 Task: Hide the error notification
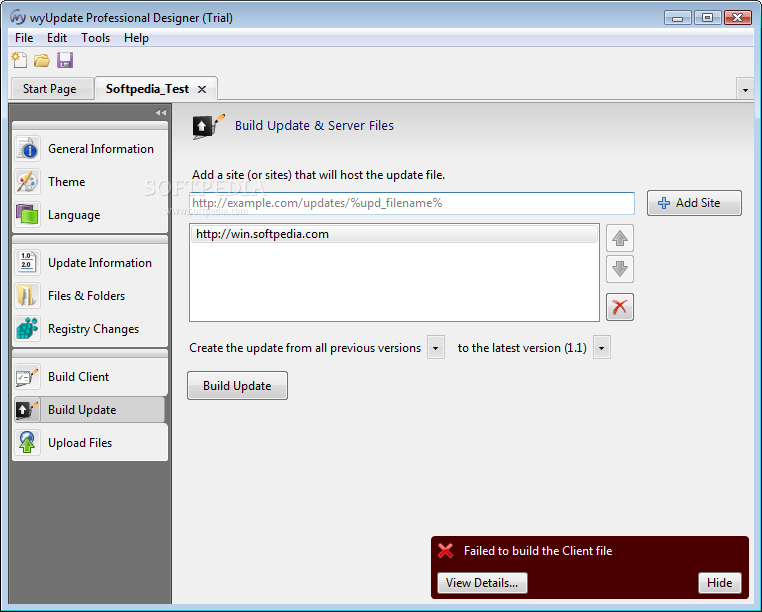tap(720, 583)
